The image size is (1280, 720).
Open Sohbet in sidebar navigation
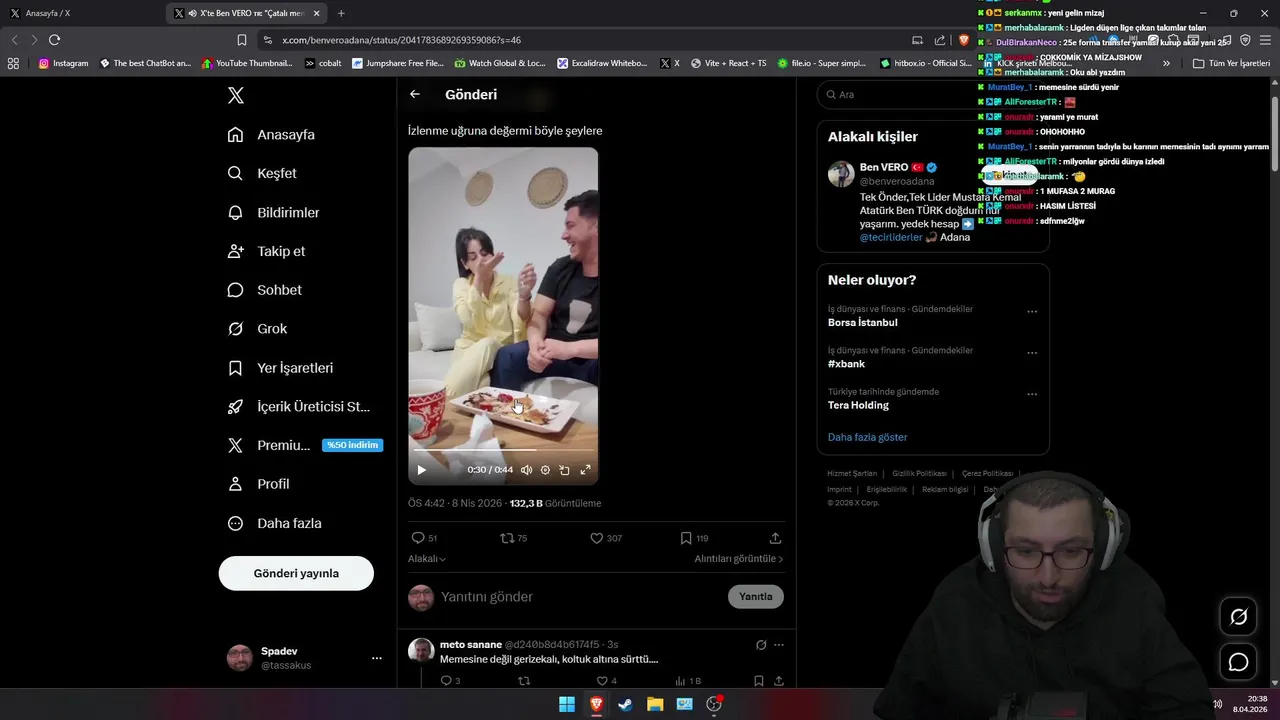click(264, 290)
